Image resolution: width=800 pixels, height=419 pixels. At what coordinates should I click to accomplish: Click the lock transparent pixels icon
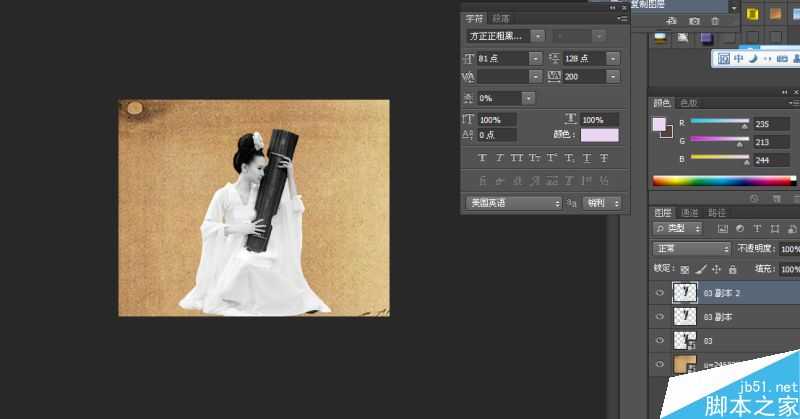[x=685, y=269]
